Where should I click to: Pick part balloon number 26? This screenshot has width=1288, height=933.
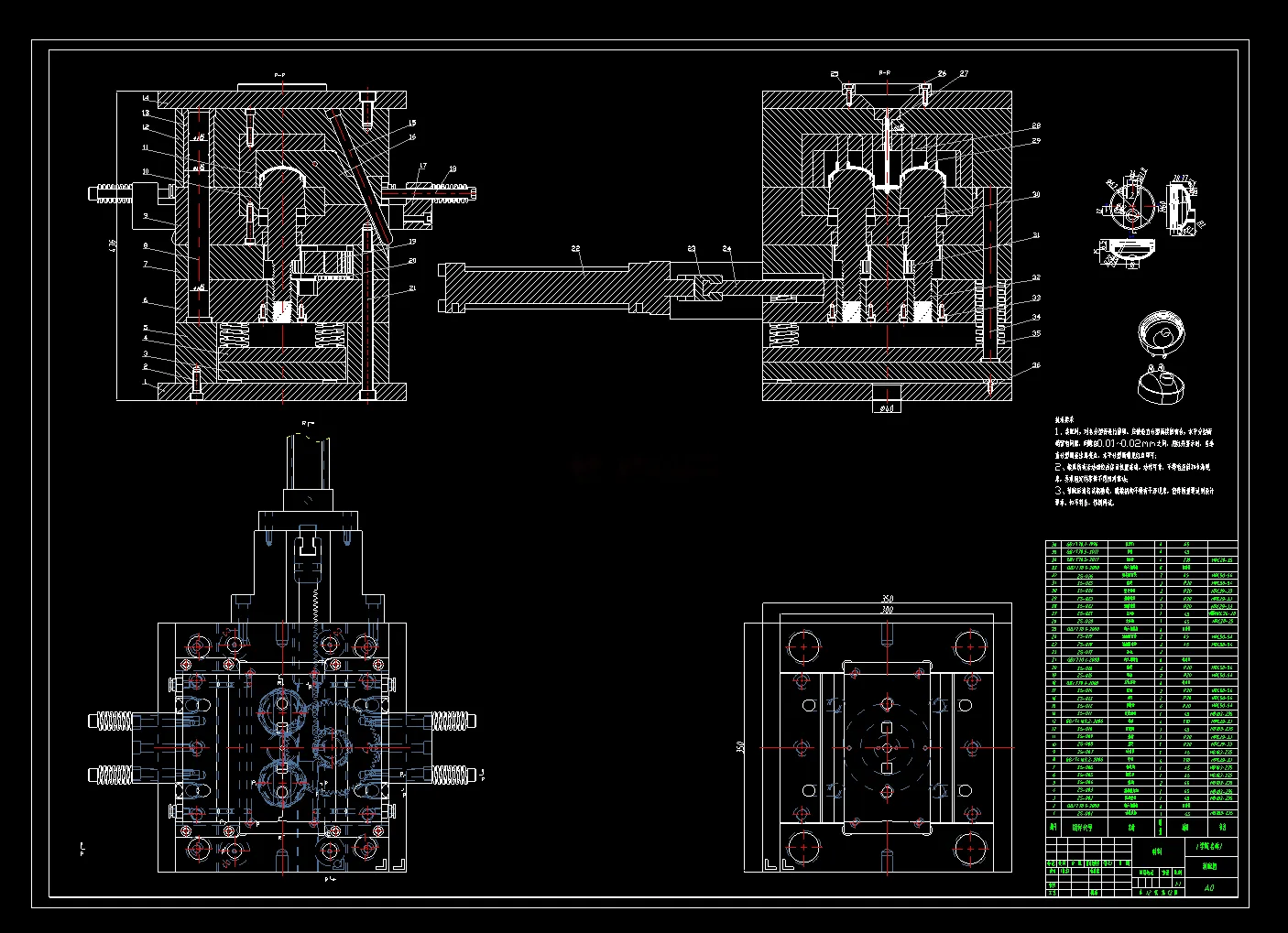942,73
